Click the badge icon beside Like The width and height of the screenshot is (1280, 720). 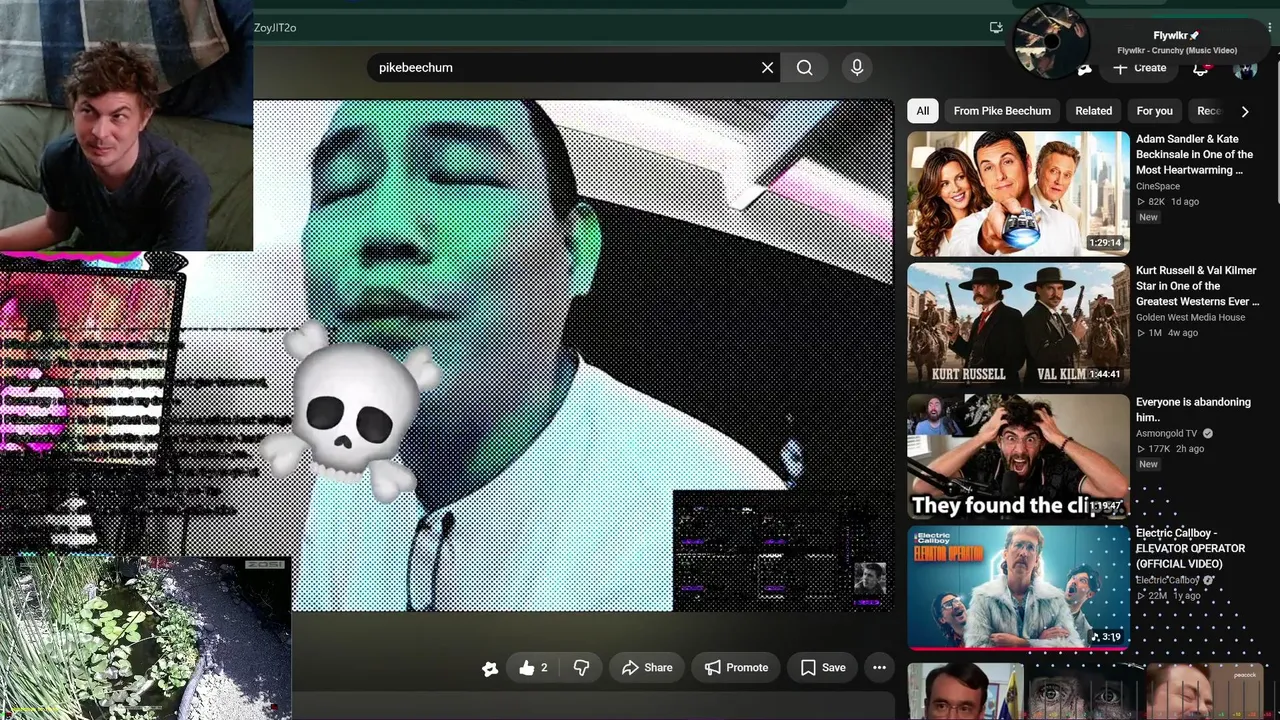[490, 669]
